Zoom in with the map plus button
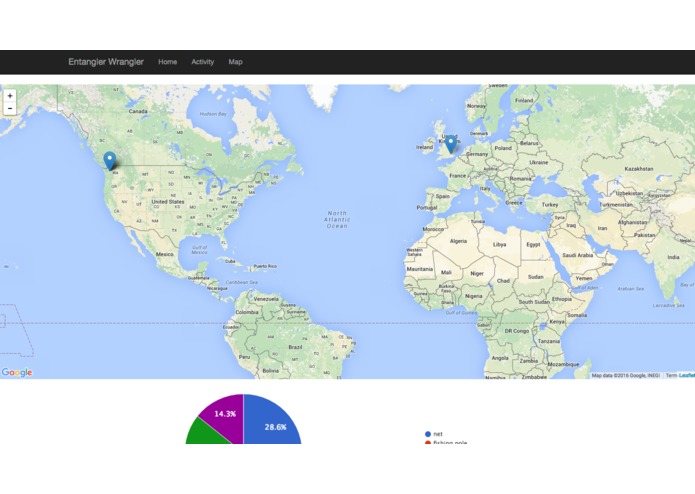695x494 pixels. tap(10, 96)
